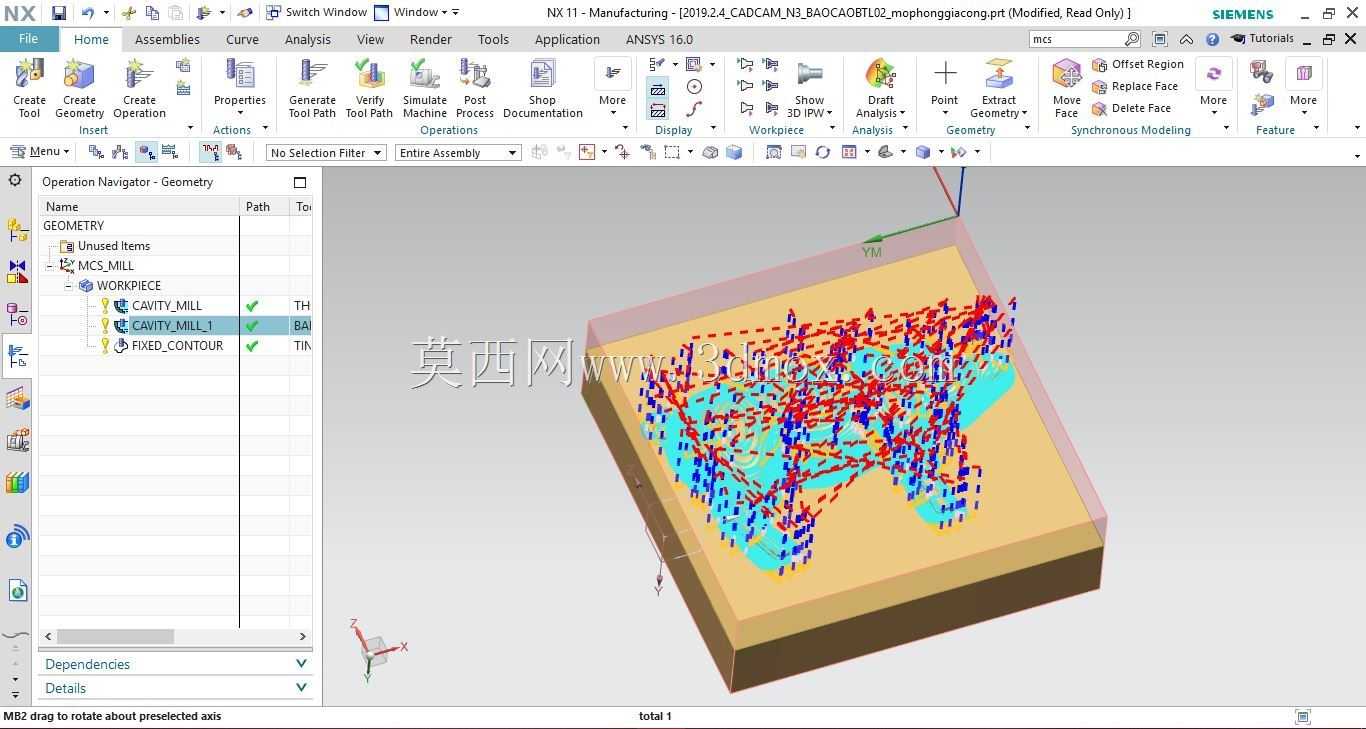Switch to Machine Tool View
The height and width of the screenshot is (729, 1366).
click(x=120, y=152)
